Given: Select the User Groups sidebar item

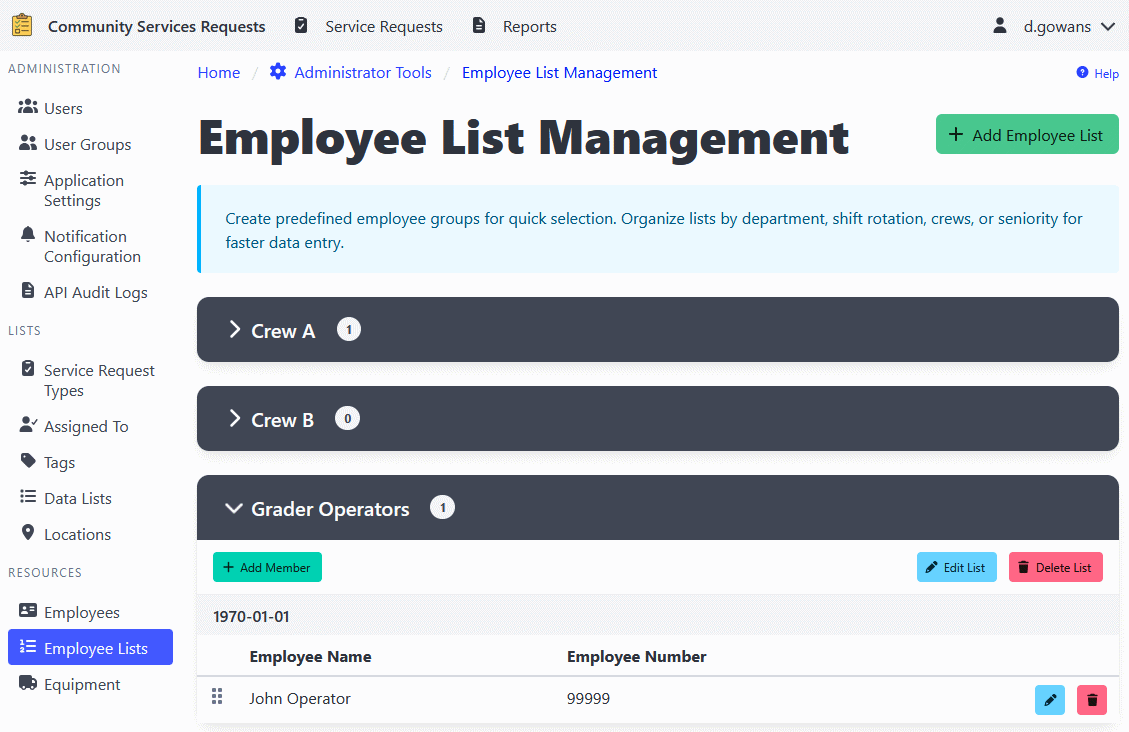Looking at the screenshot, I should [88, 143].
